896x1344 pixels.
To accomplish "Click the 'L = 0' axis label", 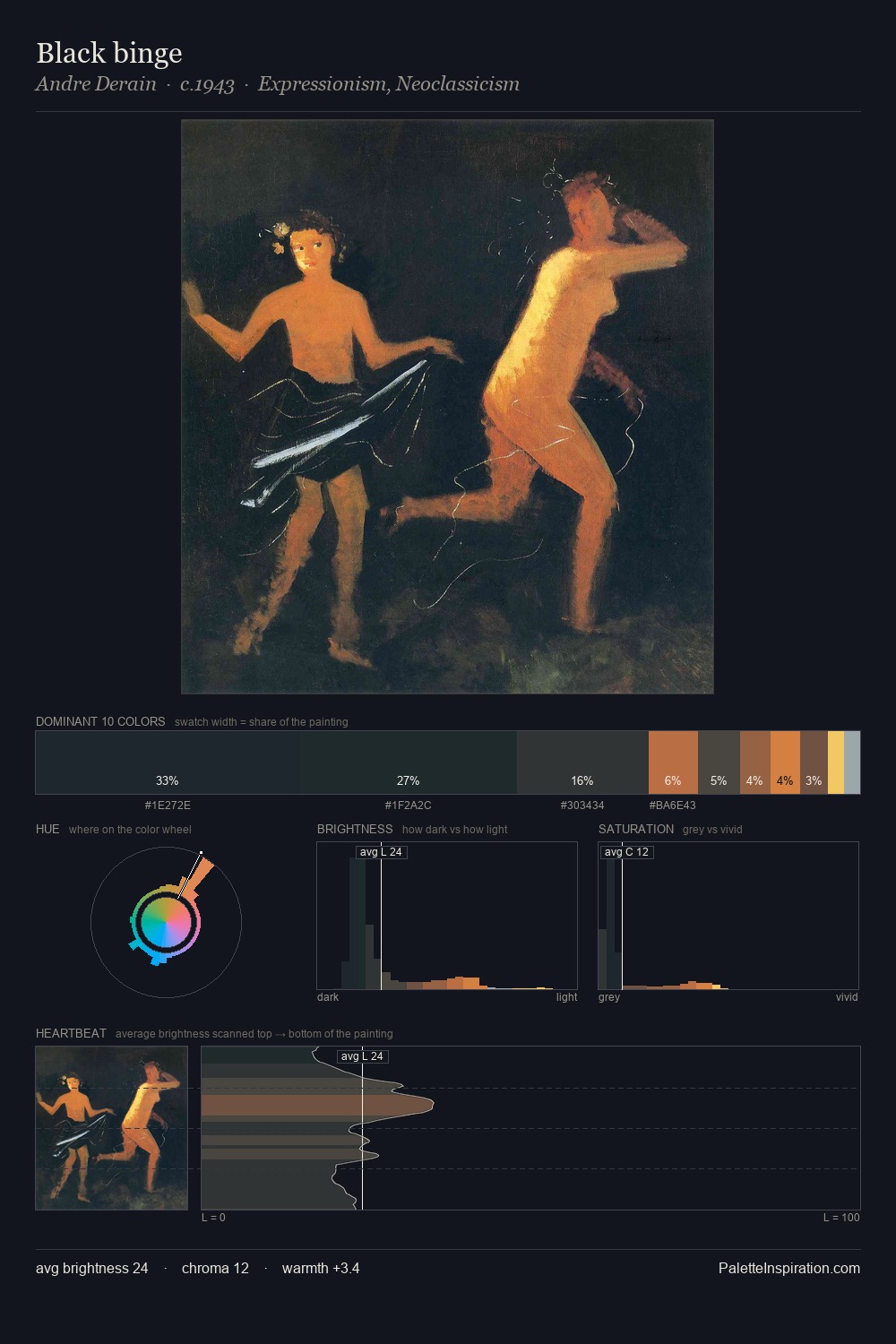I will point(213,1218).
